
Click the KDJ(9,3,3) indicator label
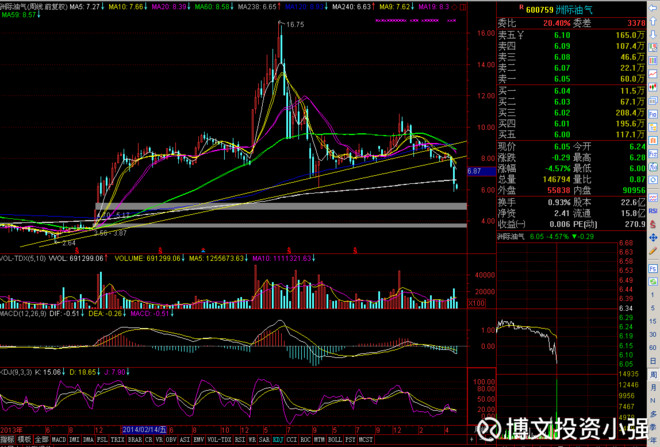[x=16, y=372]
